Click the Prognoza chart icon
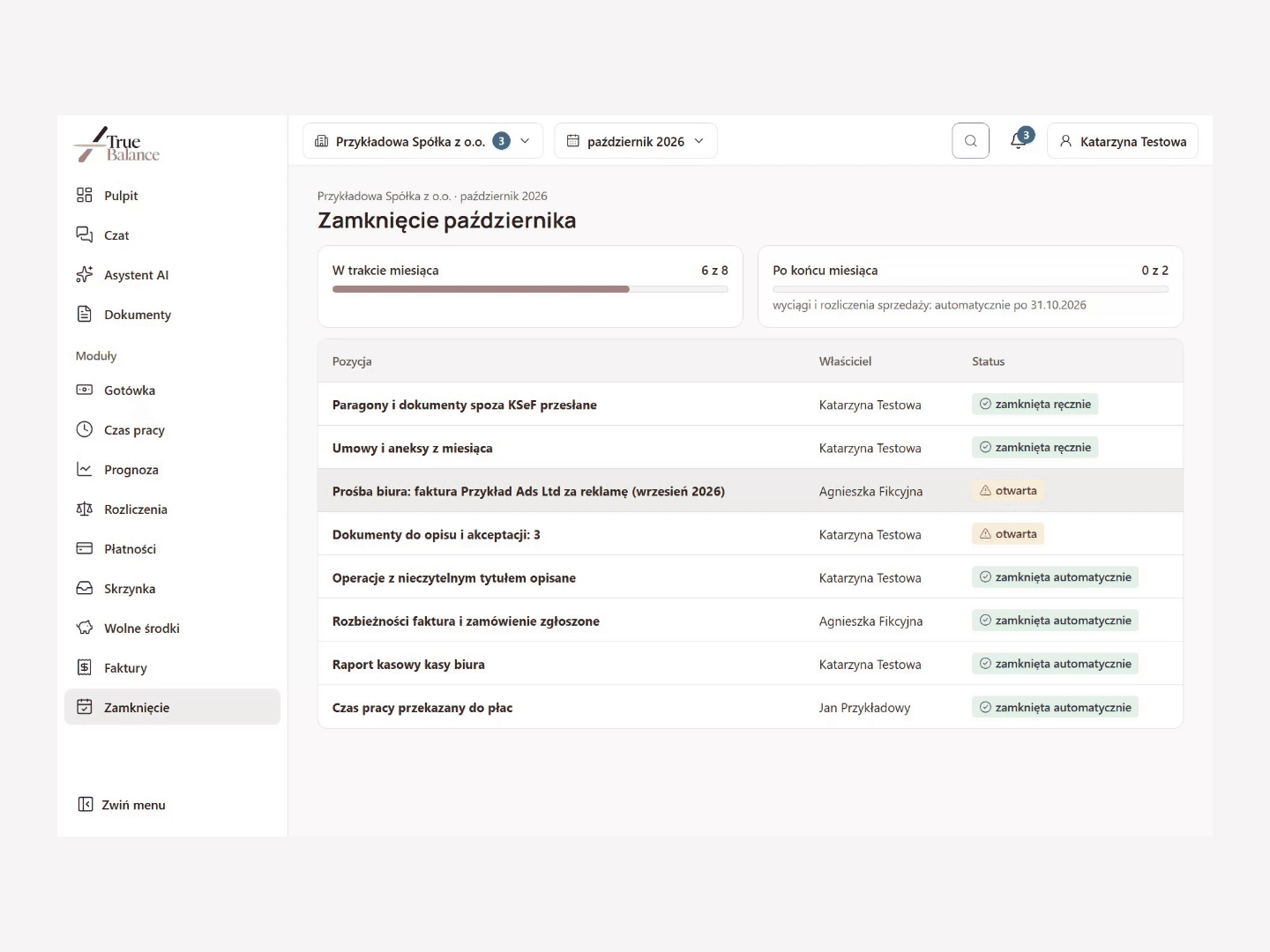Screen dimensions: 1270x952 85,469
